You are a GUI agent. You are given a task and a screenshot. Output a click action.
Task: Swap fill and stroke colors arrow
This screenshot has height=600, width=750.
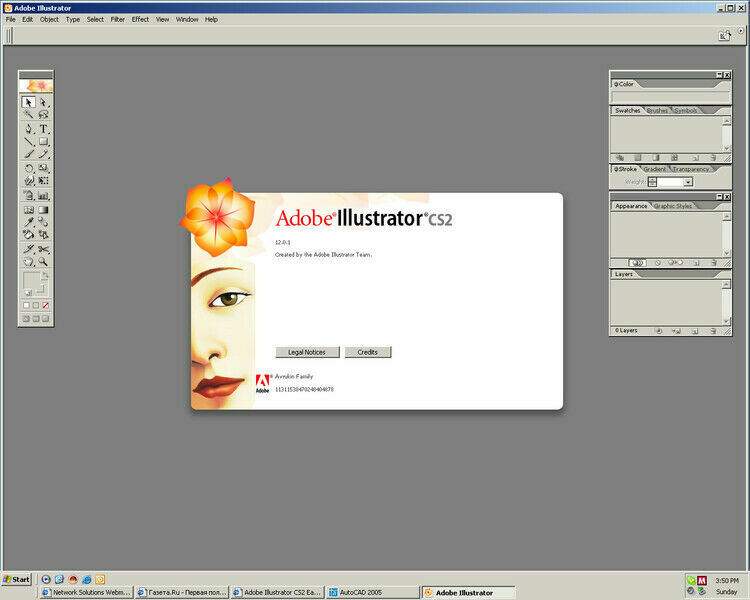coord(44,276)
